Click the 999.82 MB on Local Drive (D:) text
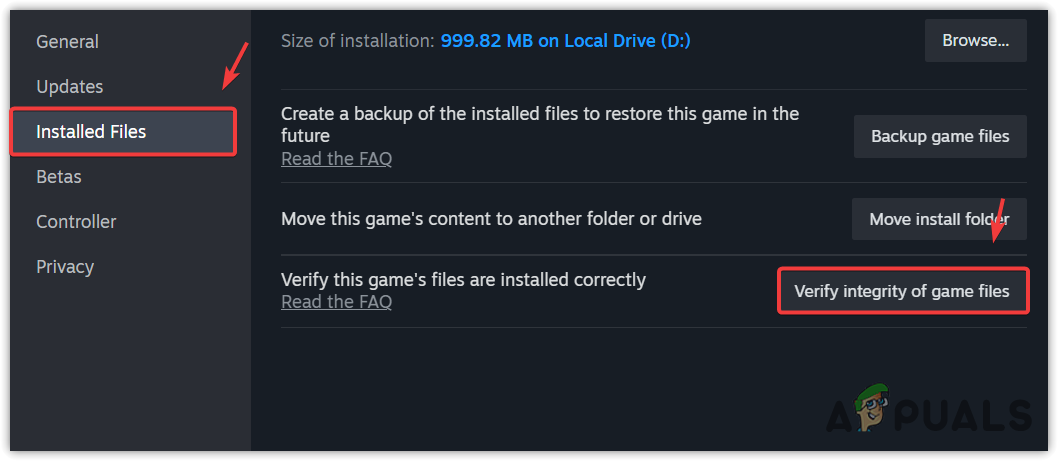1058x461 pixels. [565, 41]
